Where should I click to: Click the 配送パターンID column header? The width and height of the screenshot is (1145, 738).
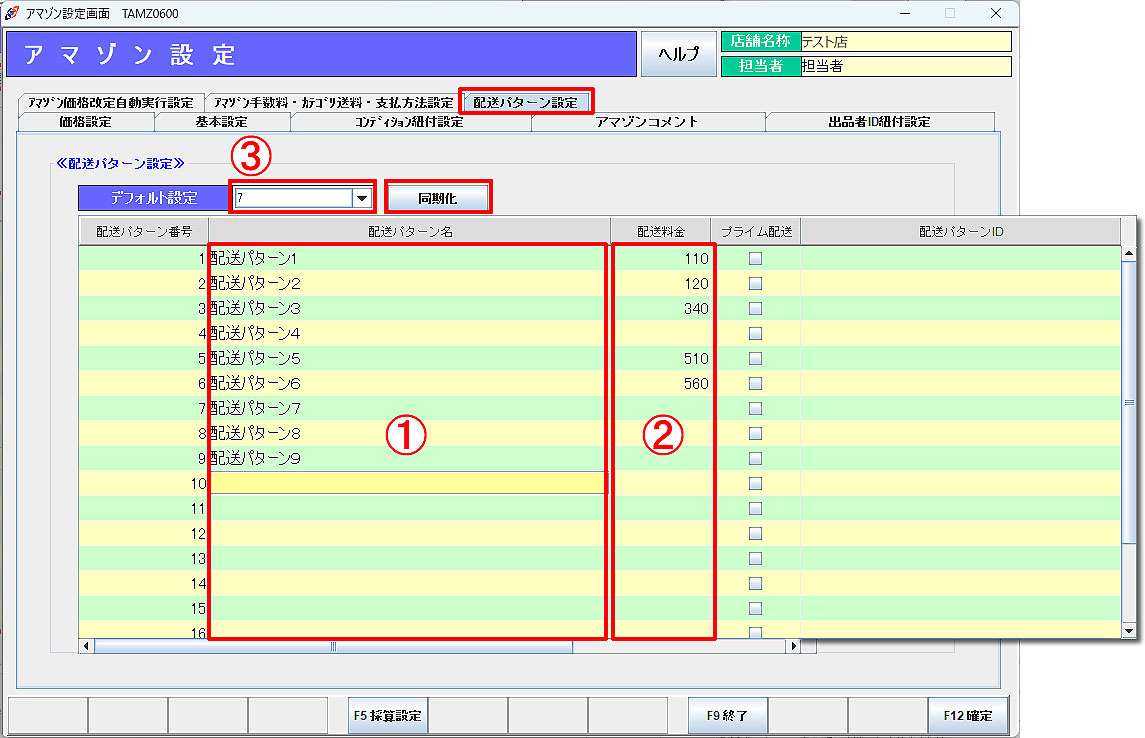pos(961,231)
